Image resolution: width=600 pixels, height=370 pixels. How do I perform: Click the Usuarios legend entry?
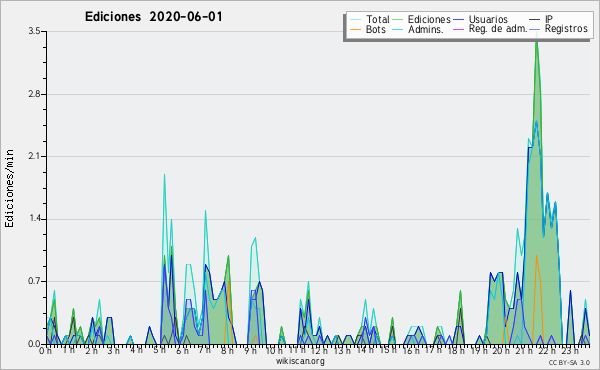pos(488,19)
